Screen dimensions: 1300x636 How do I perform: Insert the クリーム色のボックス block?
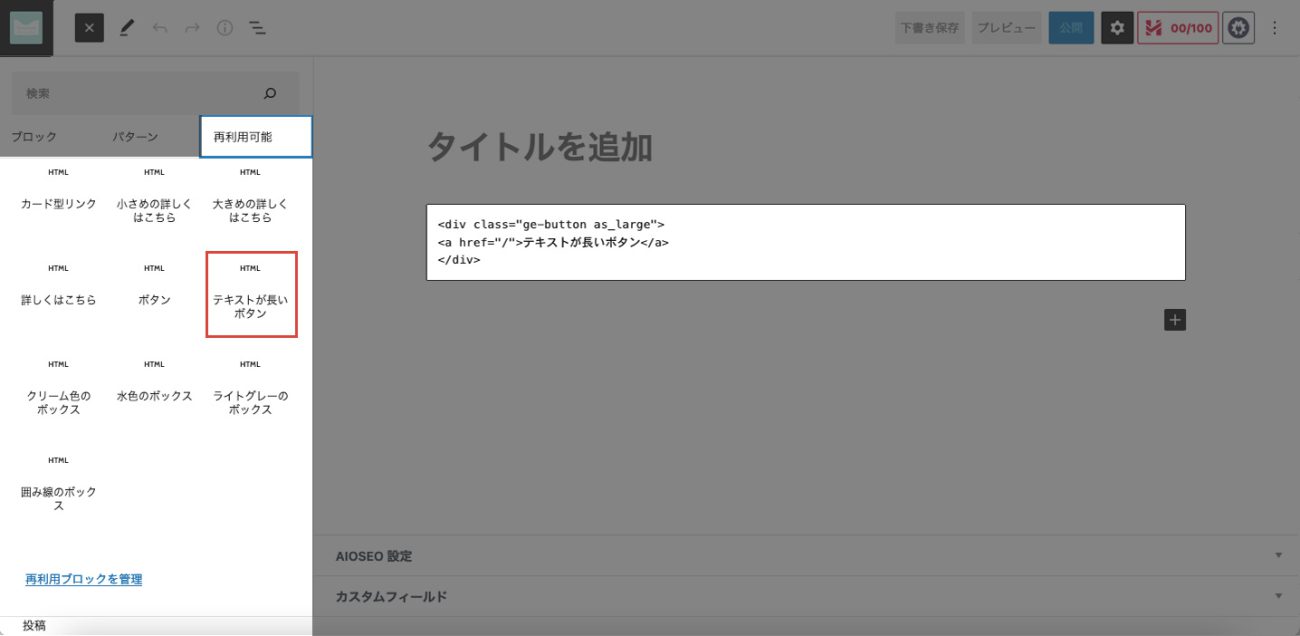[59, 390]
